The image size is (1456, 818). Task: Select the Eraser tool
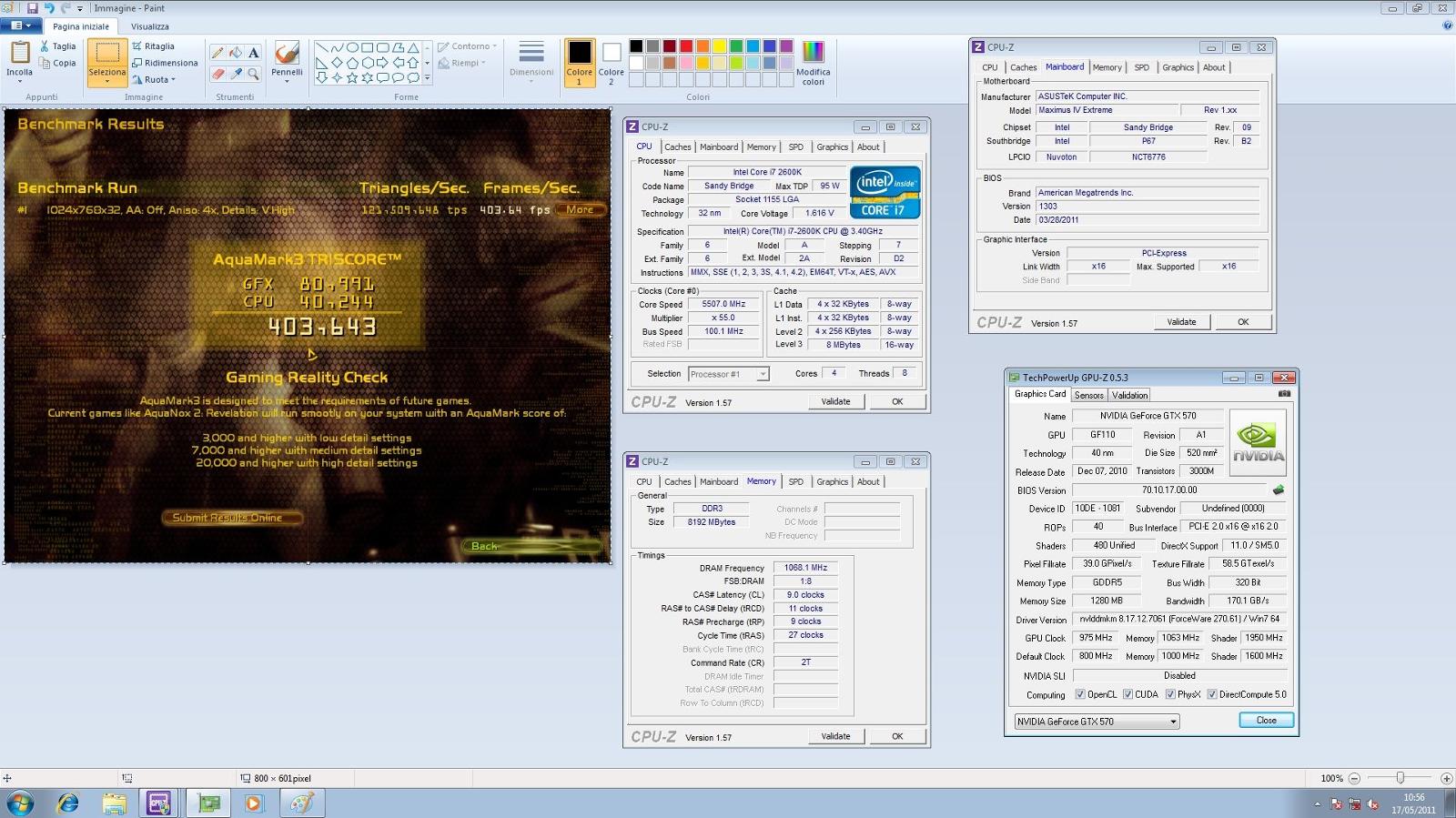click(217, 74)
